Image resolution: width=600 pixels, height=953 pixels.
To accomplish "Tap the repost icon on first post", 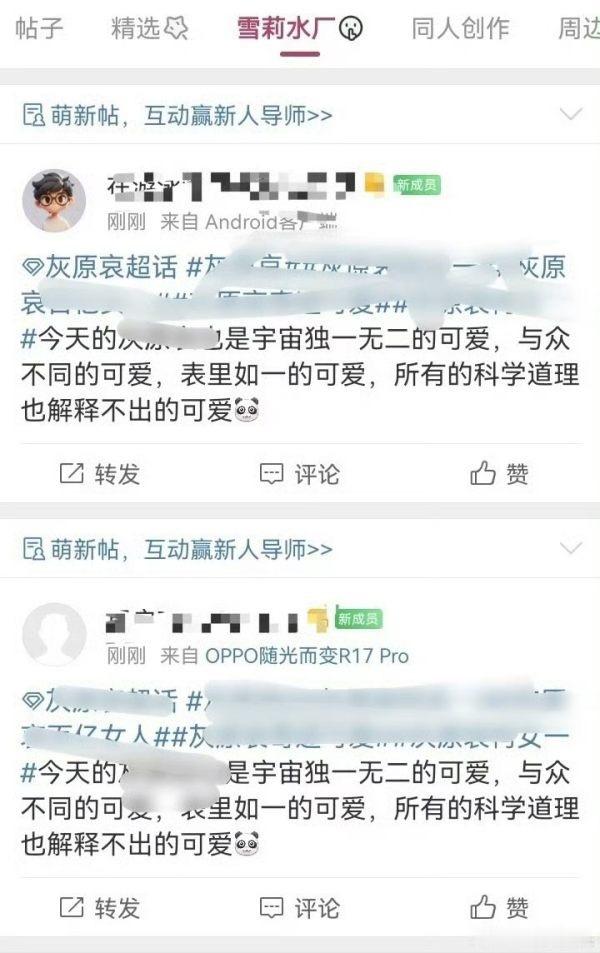I will click(71, 473).
